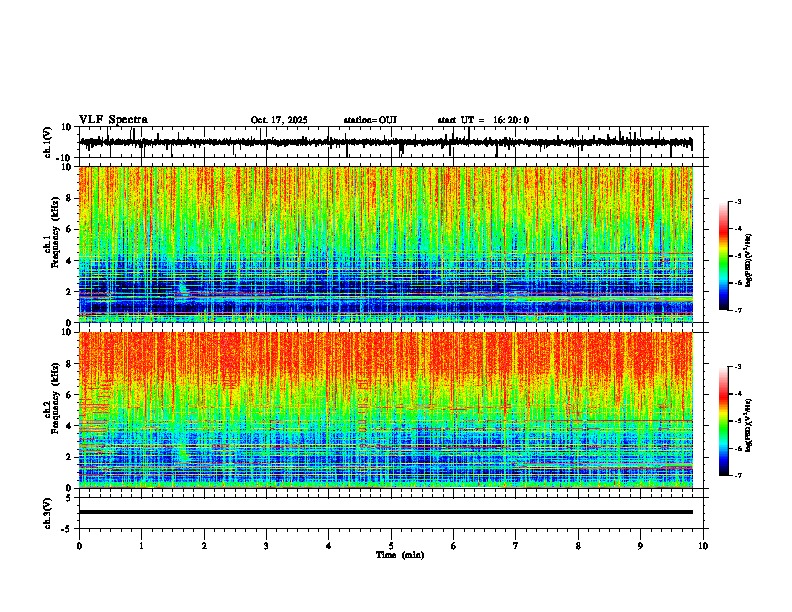Click the "5" tick on ch.3(V) axis
This screenshot has height=612, width=792.
coord(70,497)
